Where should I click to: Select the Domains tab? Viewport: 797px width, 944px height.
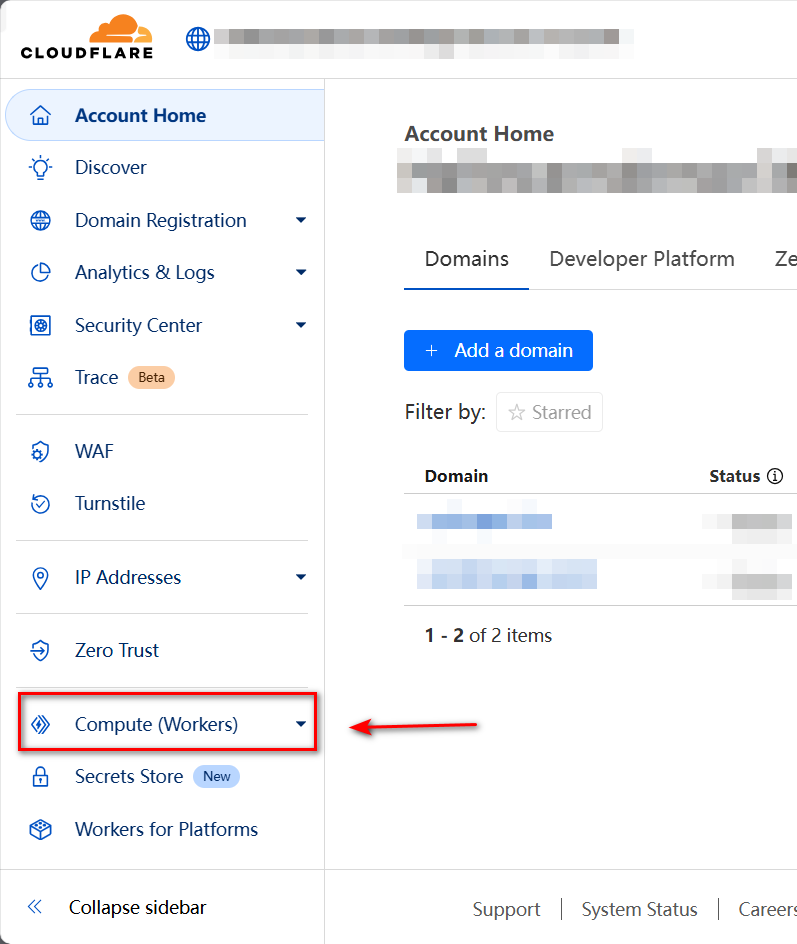point(466,260)
